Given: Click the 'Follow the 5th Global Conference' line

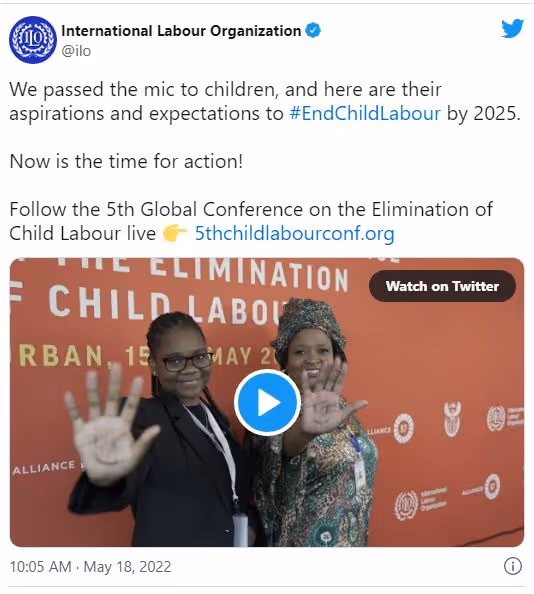Looking at the screenshot, I should click(251, 209).
